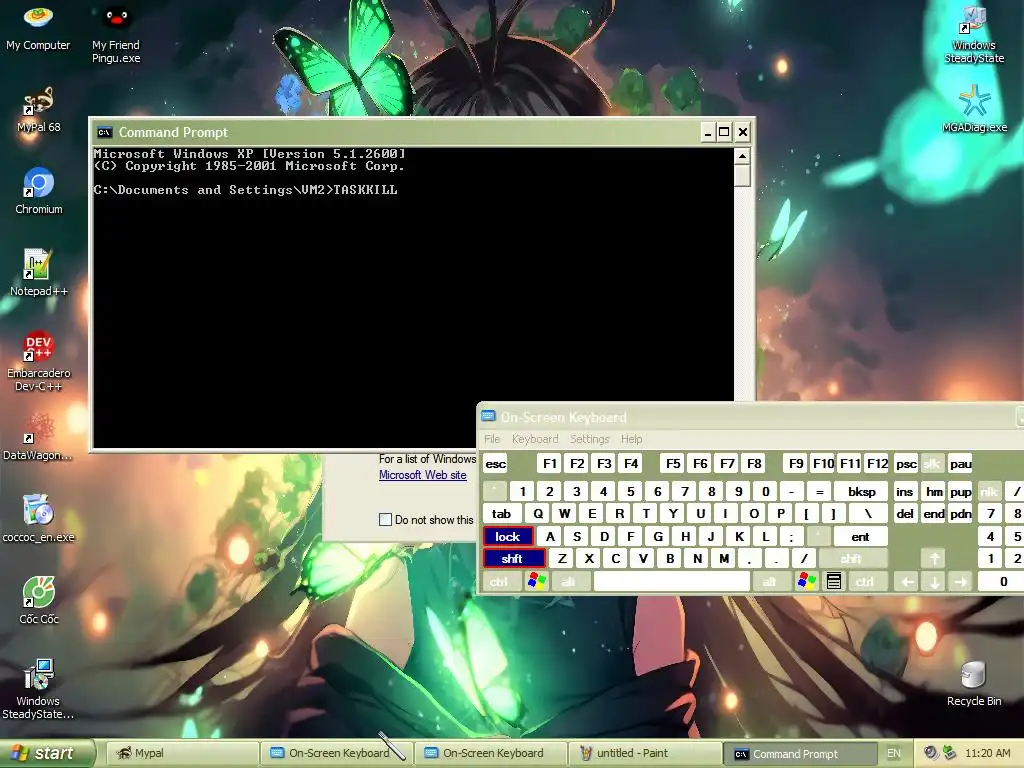The width and height of the screenshot is (1024, 768).
Task: Click Command Prompt title bar icon
Action: pos(104,133)
